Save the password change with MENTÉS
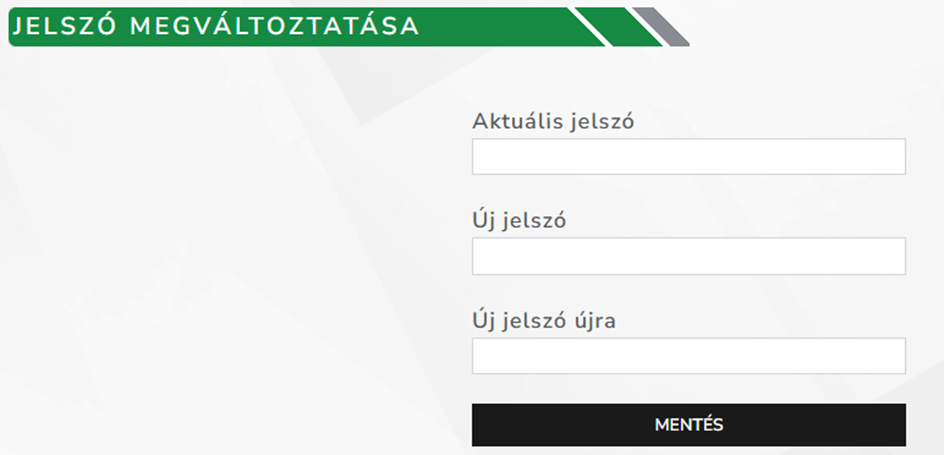Image resolution: width=944 pixels, height=455 pixels. tap(688, 425)
